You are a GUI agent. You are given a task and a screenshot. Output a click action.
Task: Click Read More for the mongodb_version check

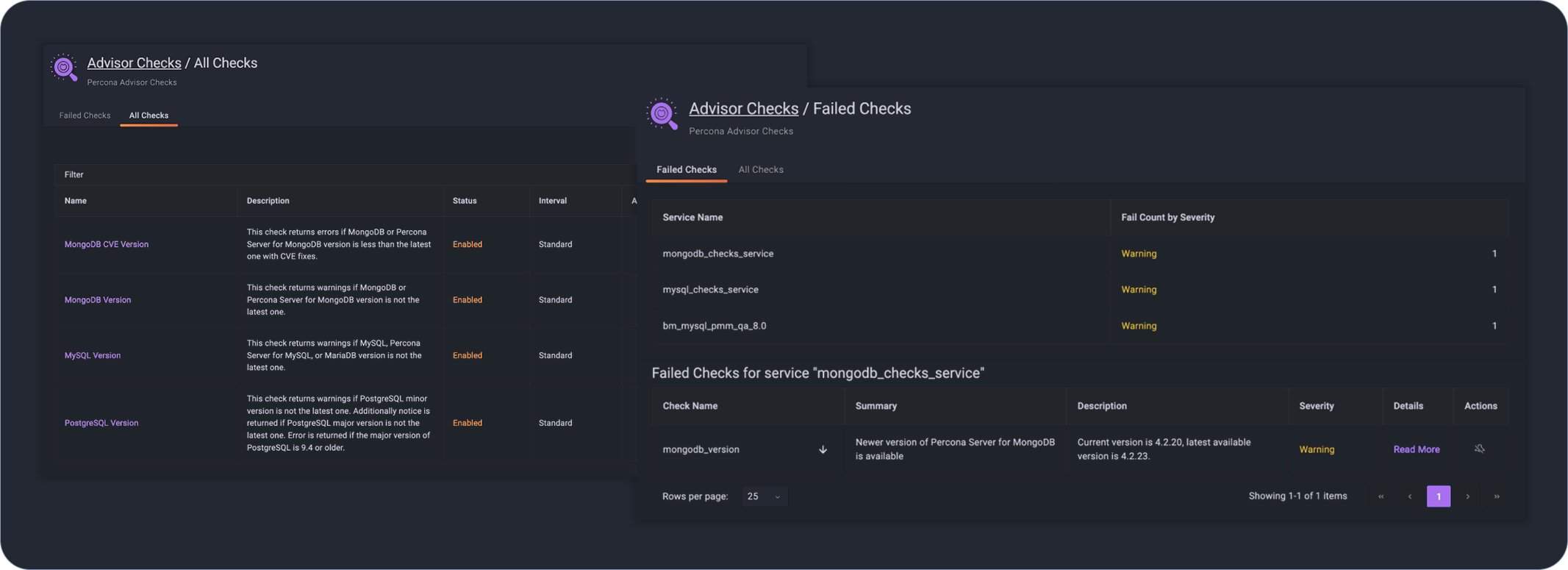click(x=1416, y=449)
